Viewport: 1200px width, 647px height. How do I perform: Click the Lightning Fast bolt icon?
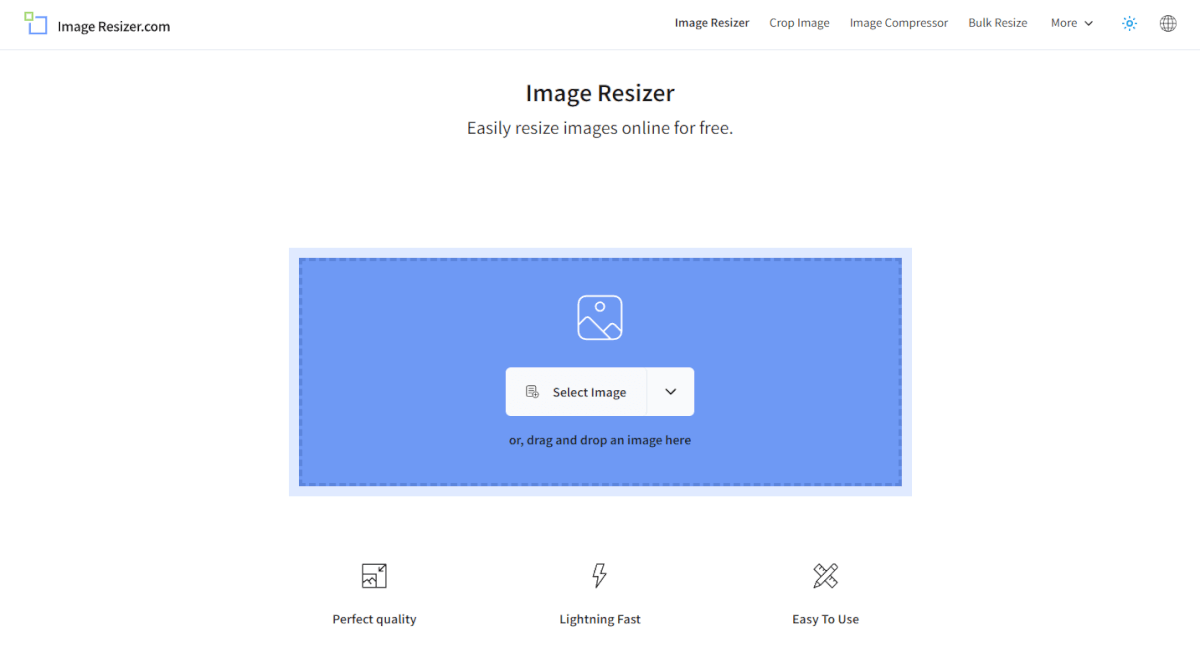click(x=599, y=575)
